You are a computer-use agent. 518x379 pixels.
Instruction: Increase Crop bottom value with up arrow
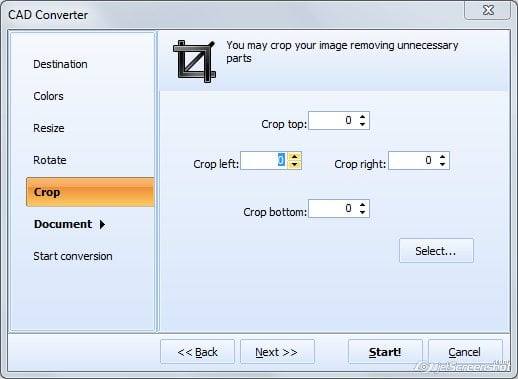tap(363, 204)
